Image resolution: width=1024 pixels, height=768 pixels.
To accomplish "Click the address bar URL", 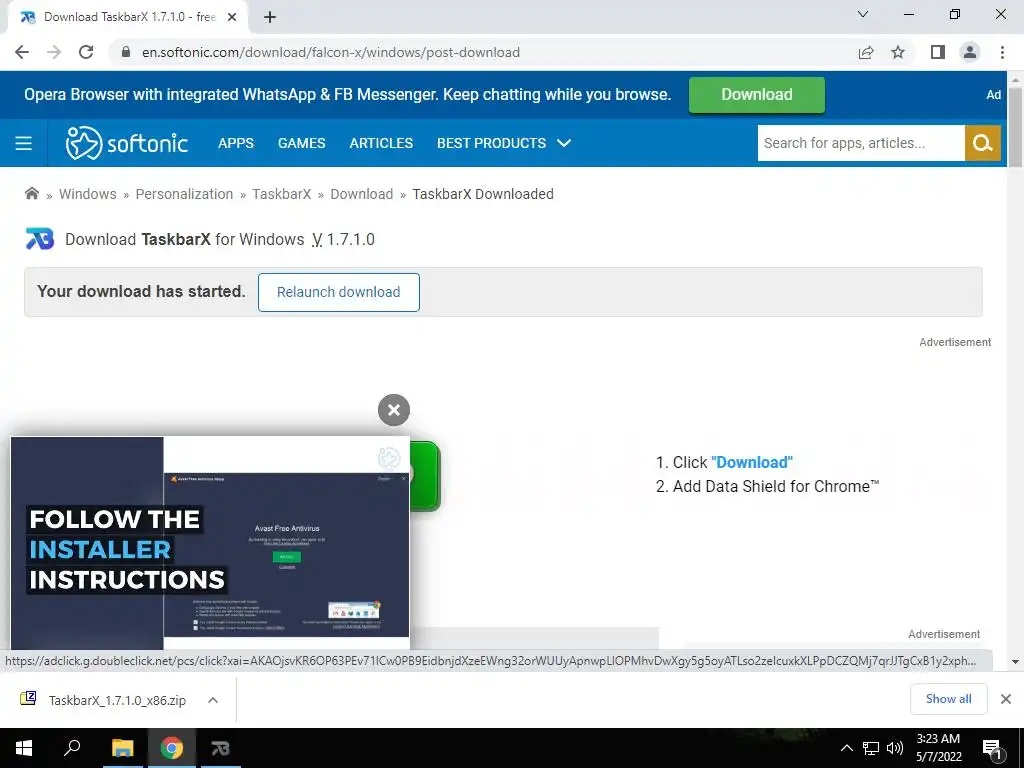I will (x=331, y=52).
